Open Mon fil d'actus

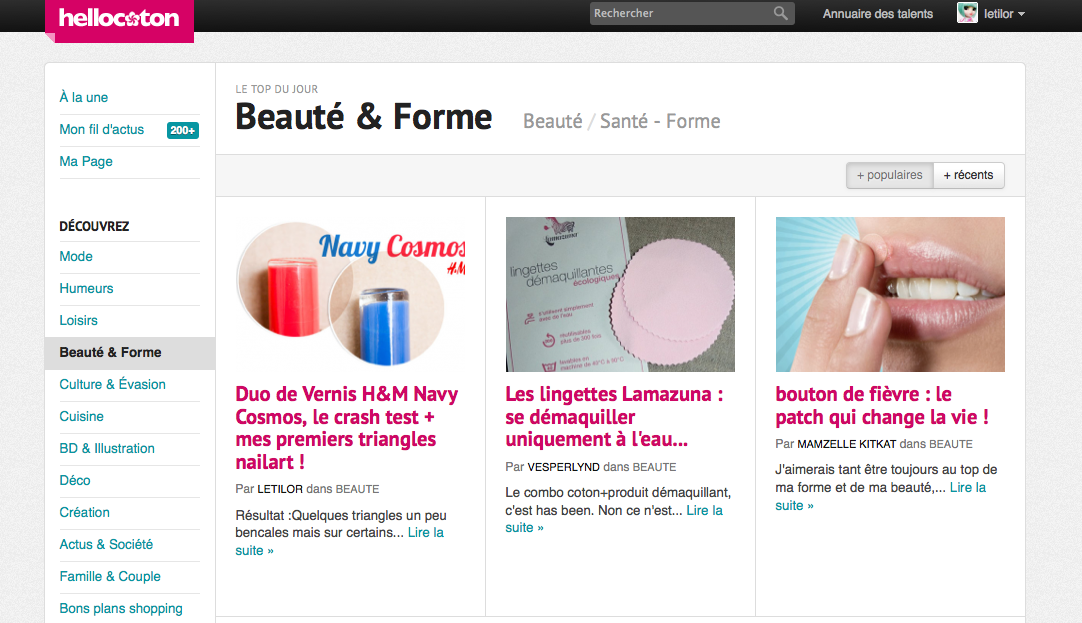pyautogui.click(x=101, y=129)
